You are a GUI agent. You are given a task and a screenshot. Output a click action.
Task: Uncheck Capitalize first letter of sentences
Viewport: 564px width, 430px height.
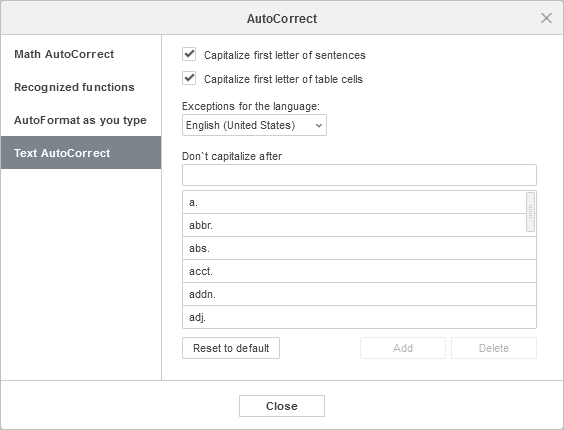point(189,55)
